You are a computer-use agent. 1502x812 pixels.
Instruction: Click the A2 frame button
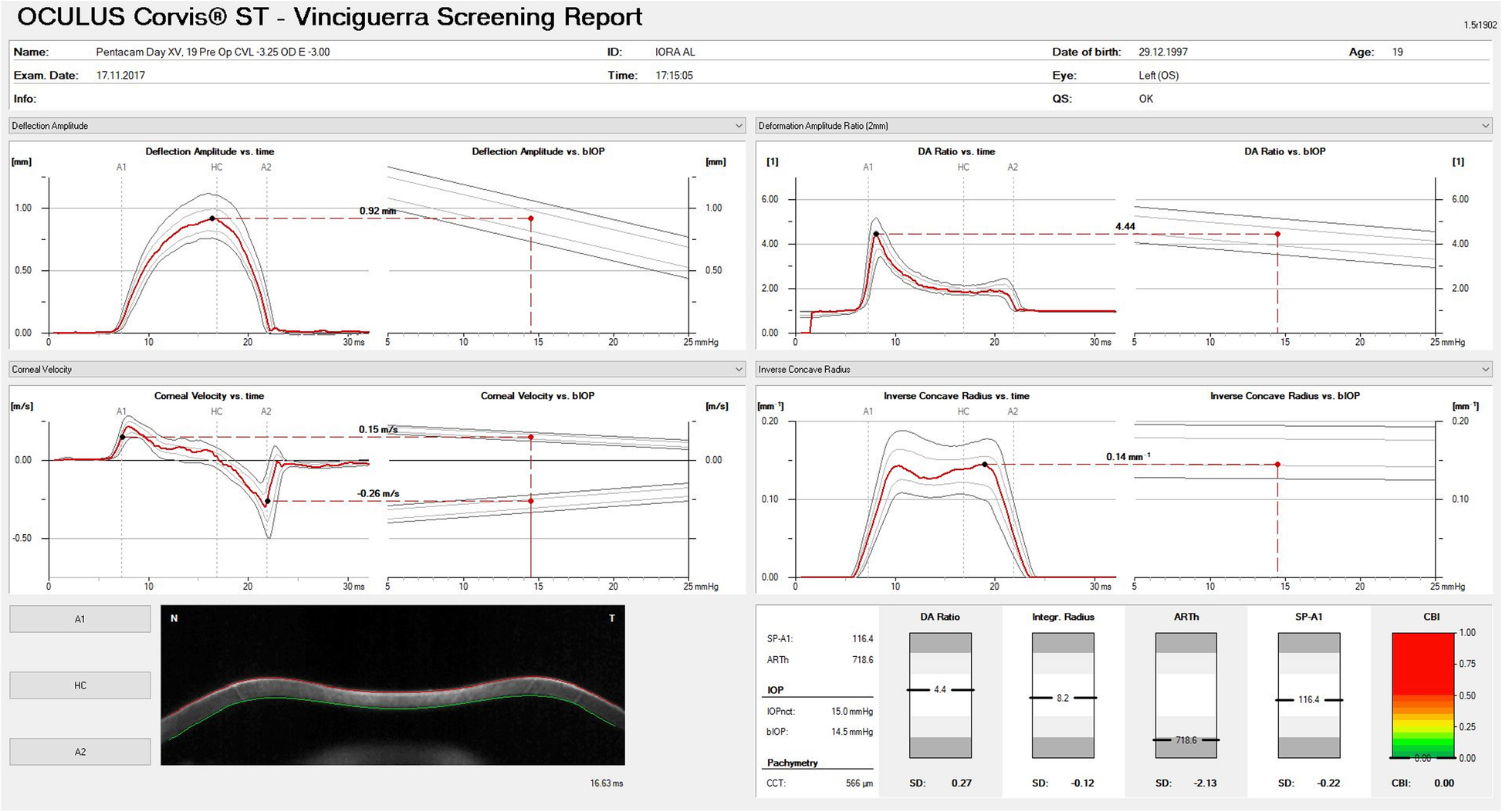80,752
